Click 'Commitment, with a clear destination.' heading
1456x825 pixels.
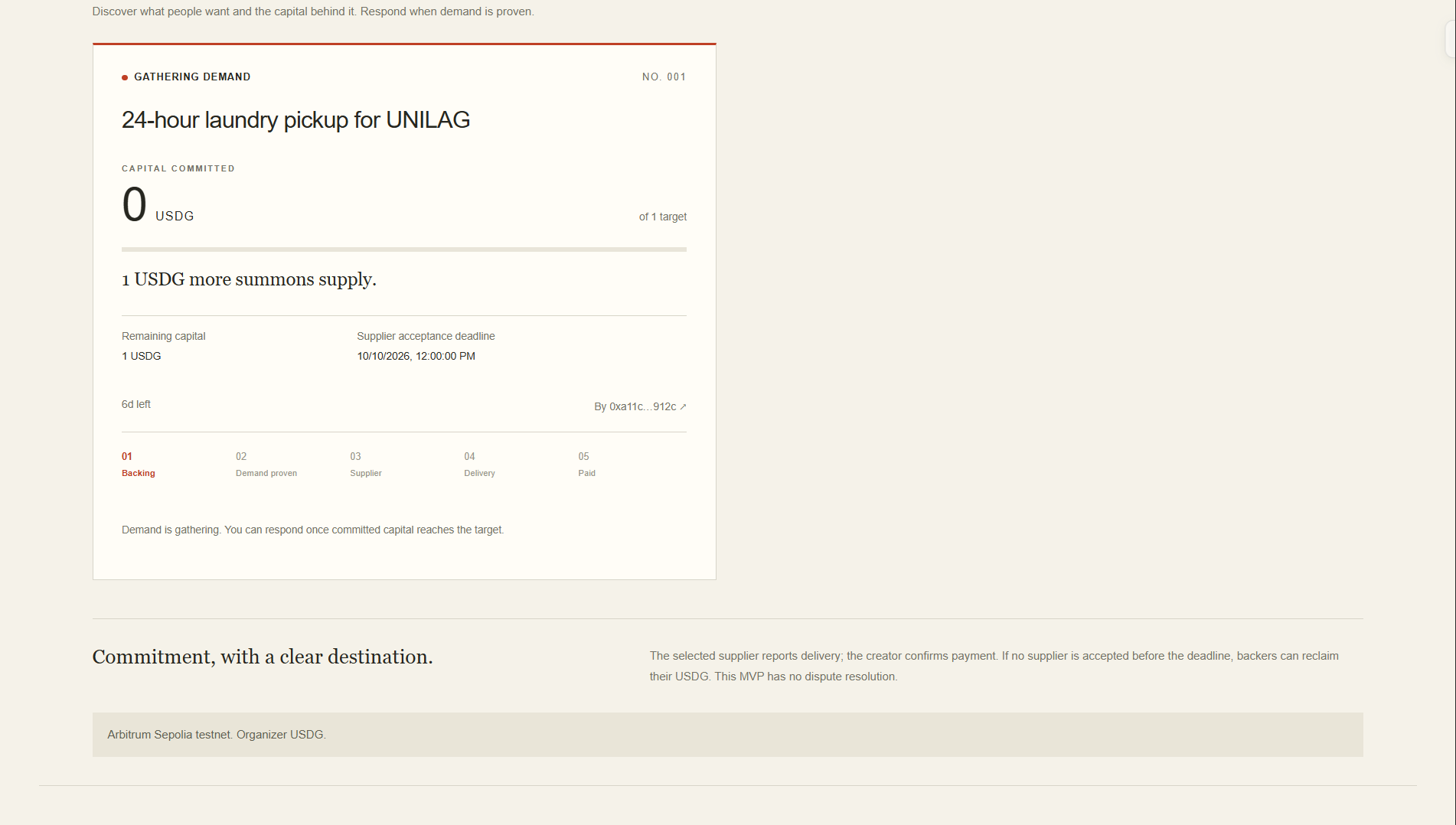point(263,657)
